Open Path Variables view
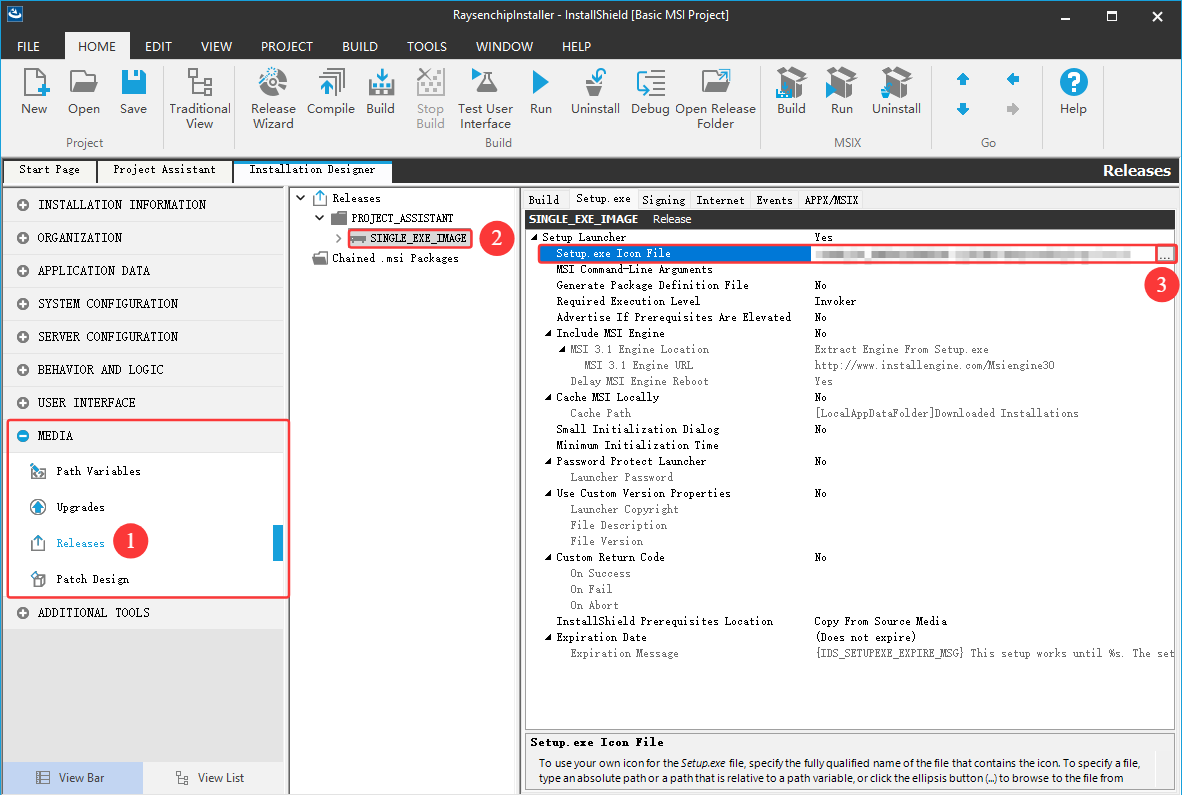This screenshot has height=795, width=1182. point(98,471)
